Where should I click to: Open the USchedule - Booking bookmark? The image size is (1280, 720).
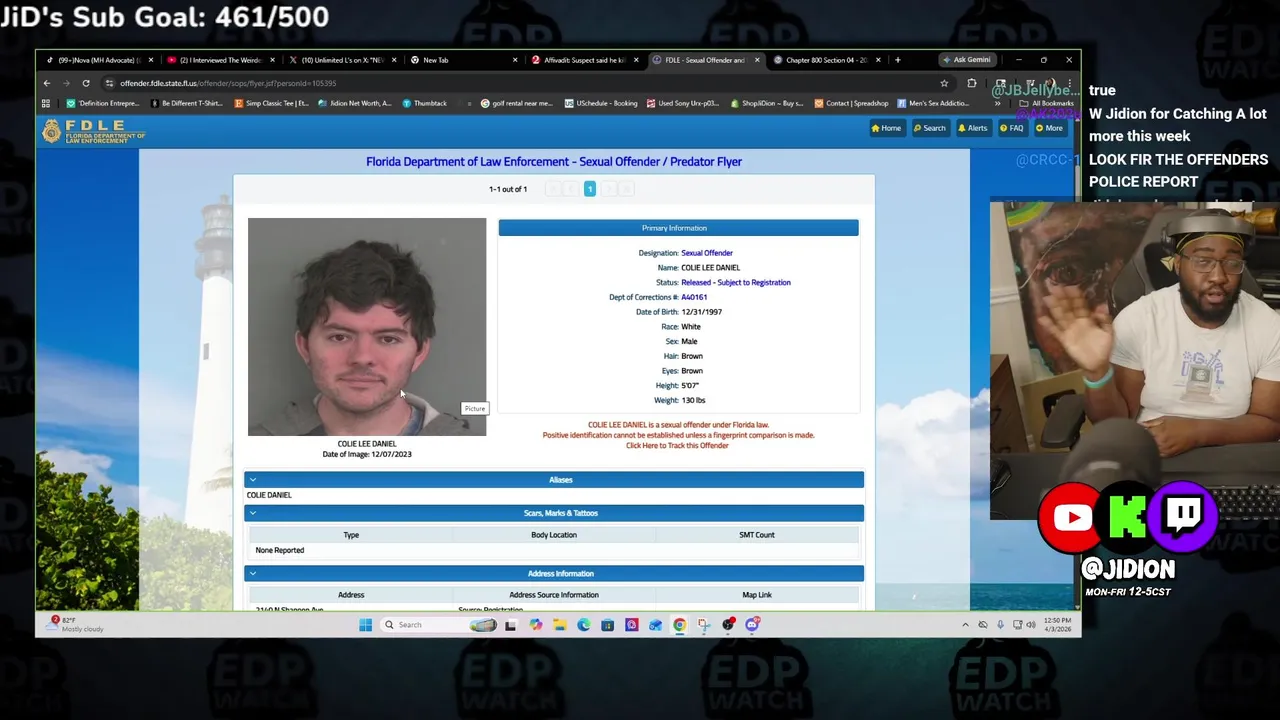[x=600, y=103]
